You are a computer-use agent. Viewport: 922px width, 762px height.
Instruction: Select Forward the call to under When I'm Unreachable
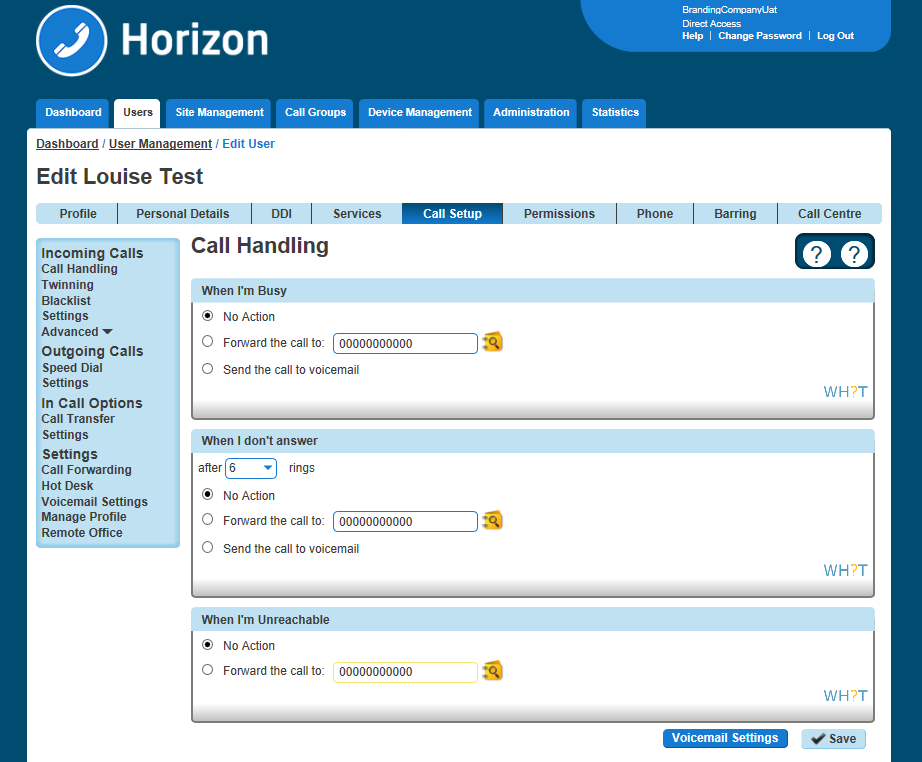click(208, 670)
